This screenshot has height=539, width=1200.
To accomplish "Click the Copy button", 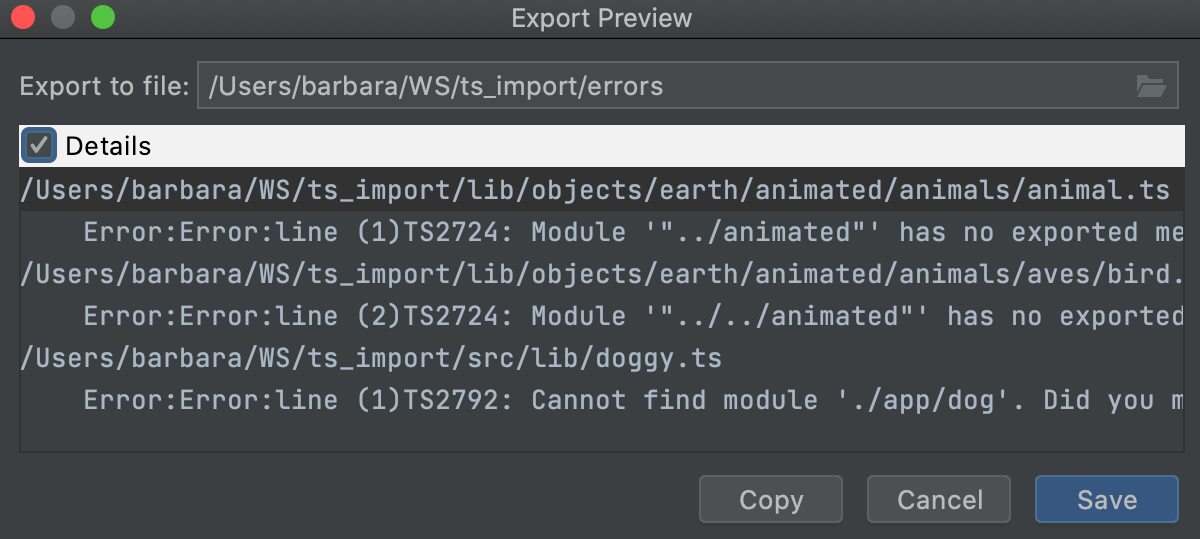I will (770, 499).
